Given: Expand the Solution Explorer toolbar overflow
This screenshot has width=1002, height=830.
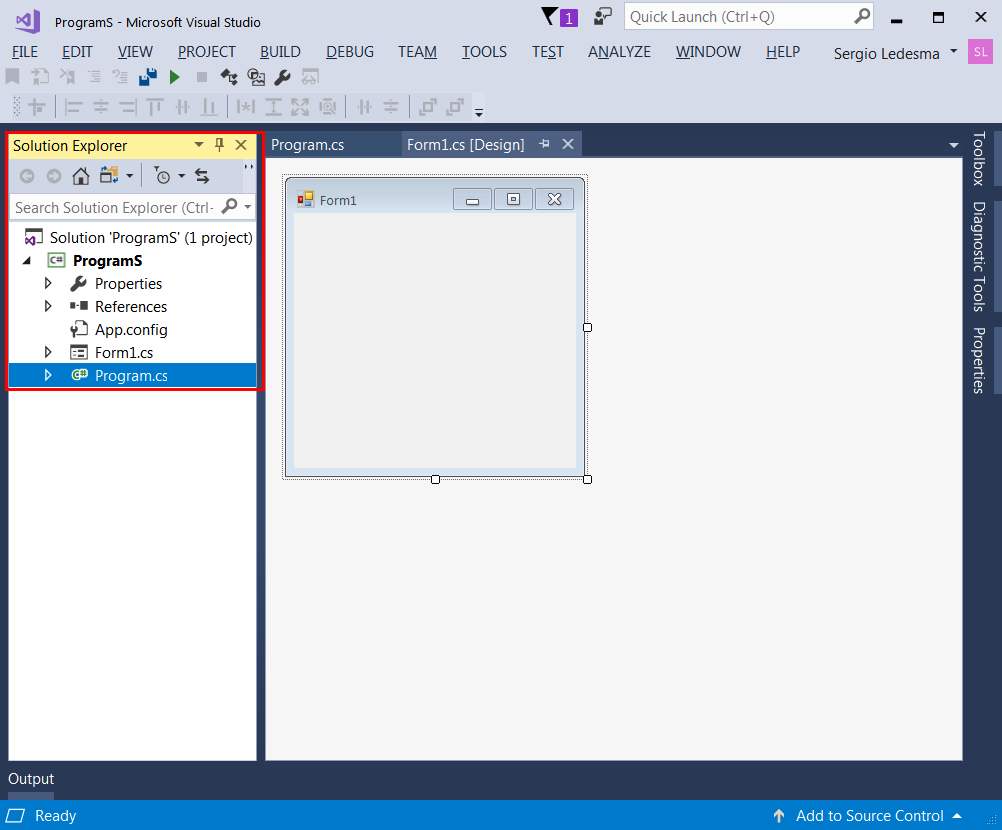Looking at the screenshot, I should tap(249, 167).
